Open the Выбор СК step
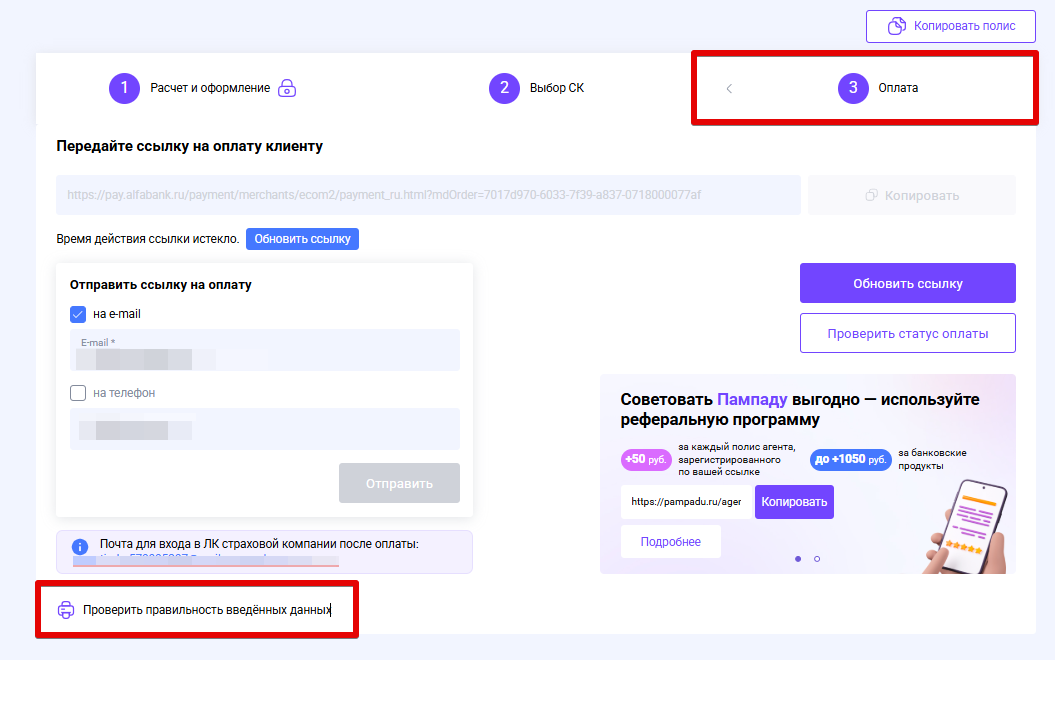 [x=556, y=88]
